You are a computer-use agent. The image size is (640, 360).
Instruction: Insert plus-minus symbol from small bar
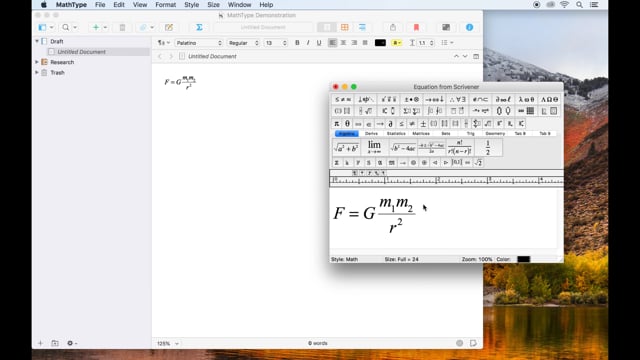pyautogui.click(x=423, y=124)
